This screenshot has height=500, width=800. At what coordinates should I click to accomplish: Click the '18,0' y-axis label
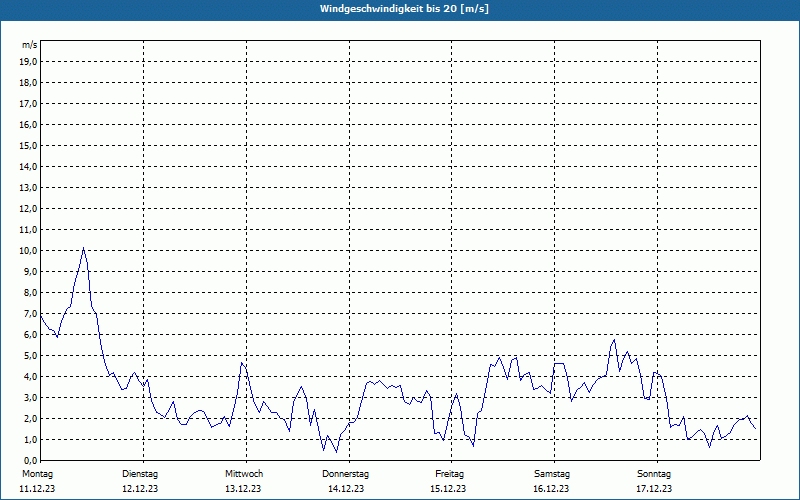29,83
